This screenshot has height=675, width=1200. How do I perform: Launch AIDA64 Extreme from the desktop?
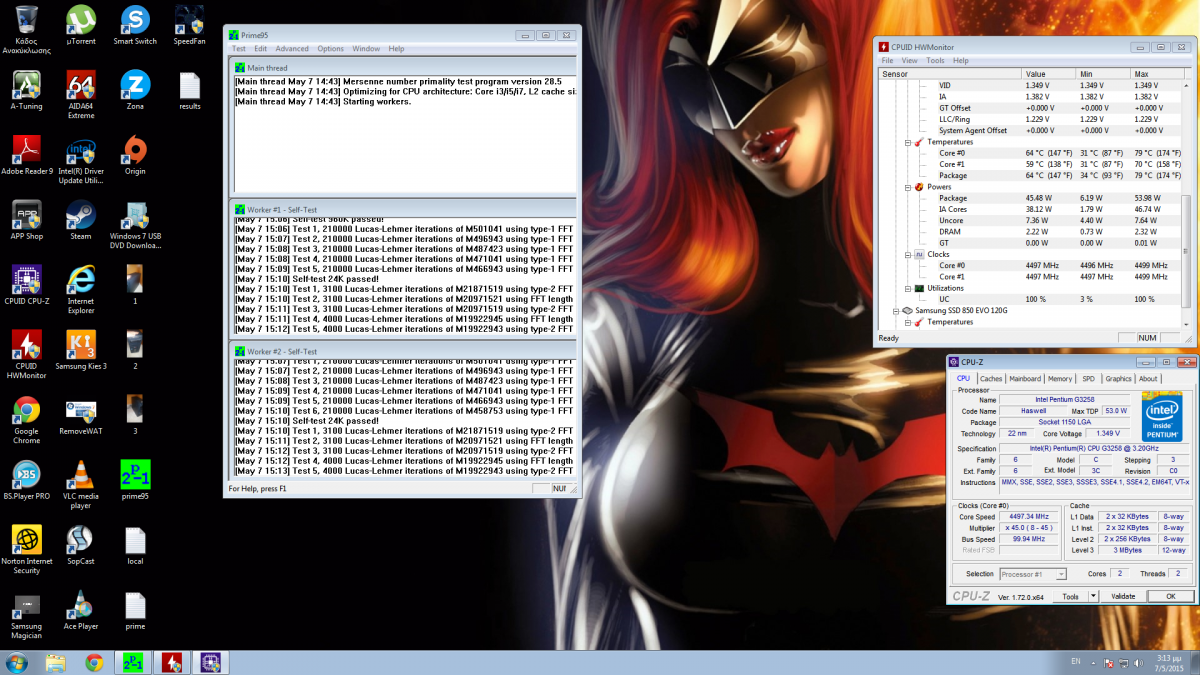80,95
